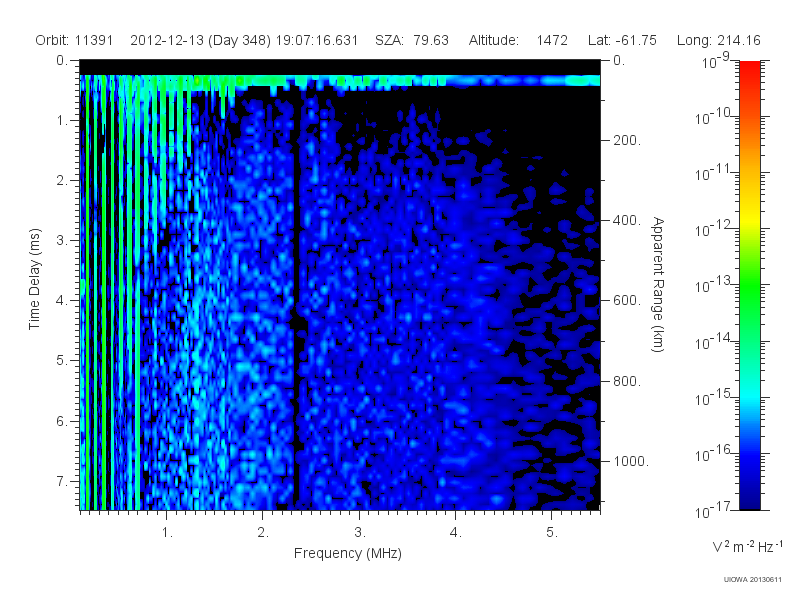The image size is (800, 600).
Task: Click the 'Altitude:' label
Action: [494, 40]
